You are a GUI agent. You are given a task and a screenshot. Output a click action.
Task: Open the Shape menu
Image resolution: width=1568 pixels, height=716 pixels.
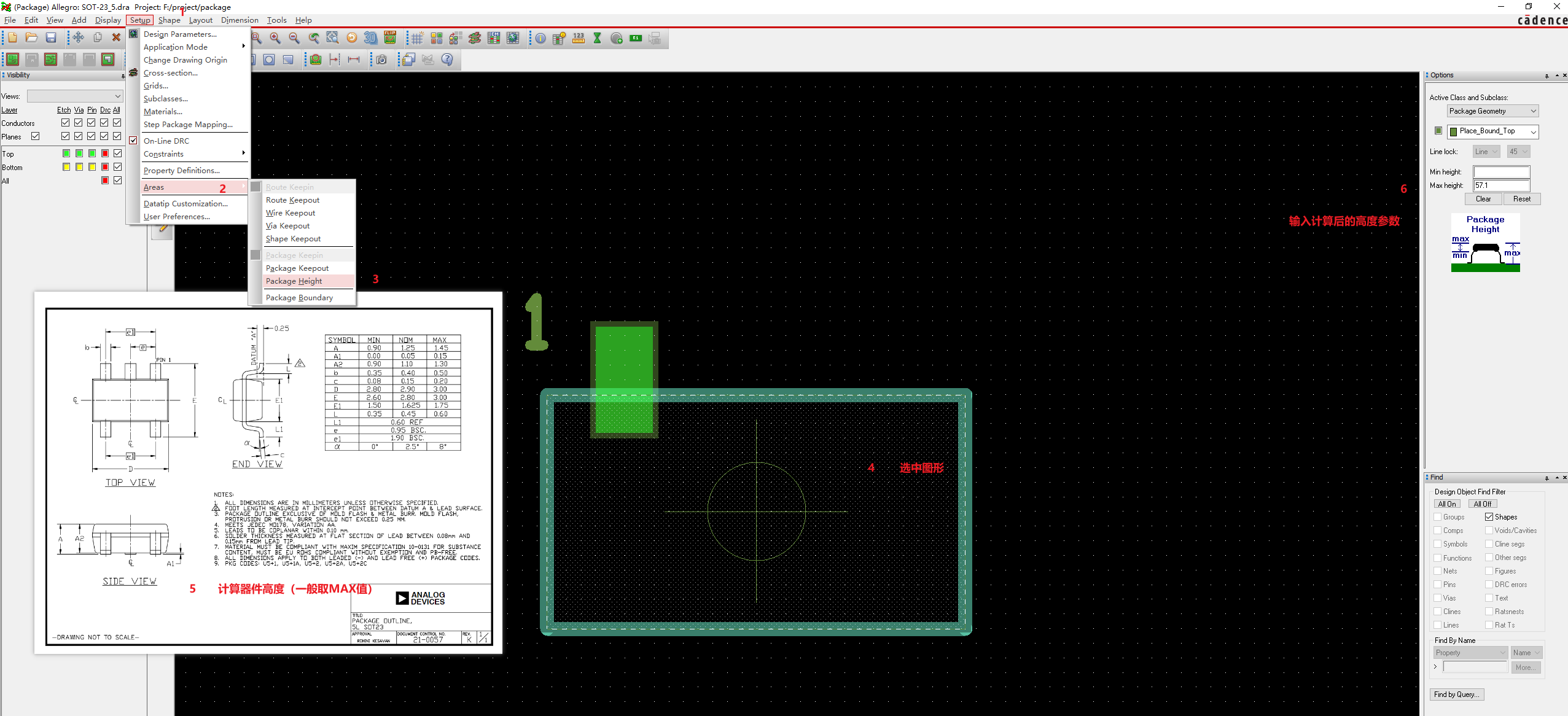pos(170,20)
